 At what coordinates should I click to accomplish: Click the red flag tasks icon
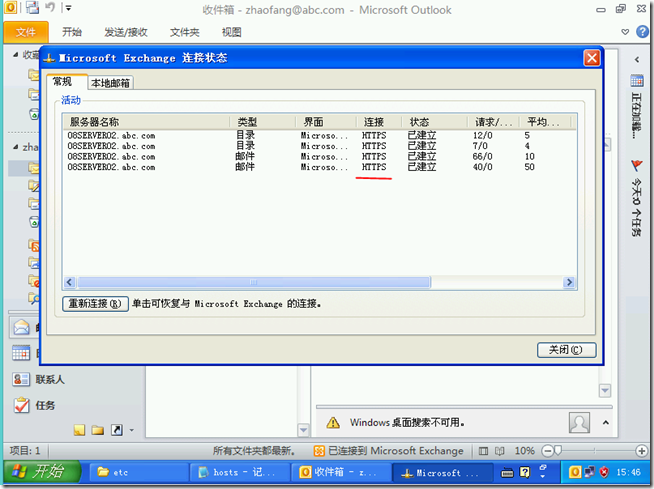pos(637,166)
